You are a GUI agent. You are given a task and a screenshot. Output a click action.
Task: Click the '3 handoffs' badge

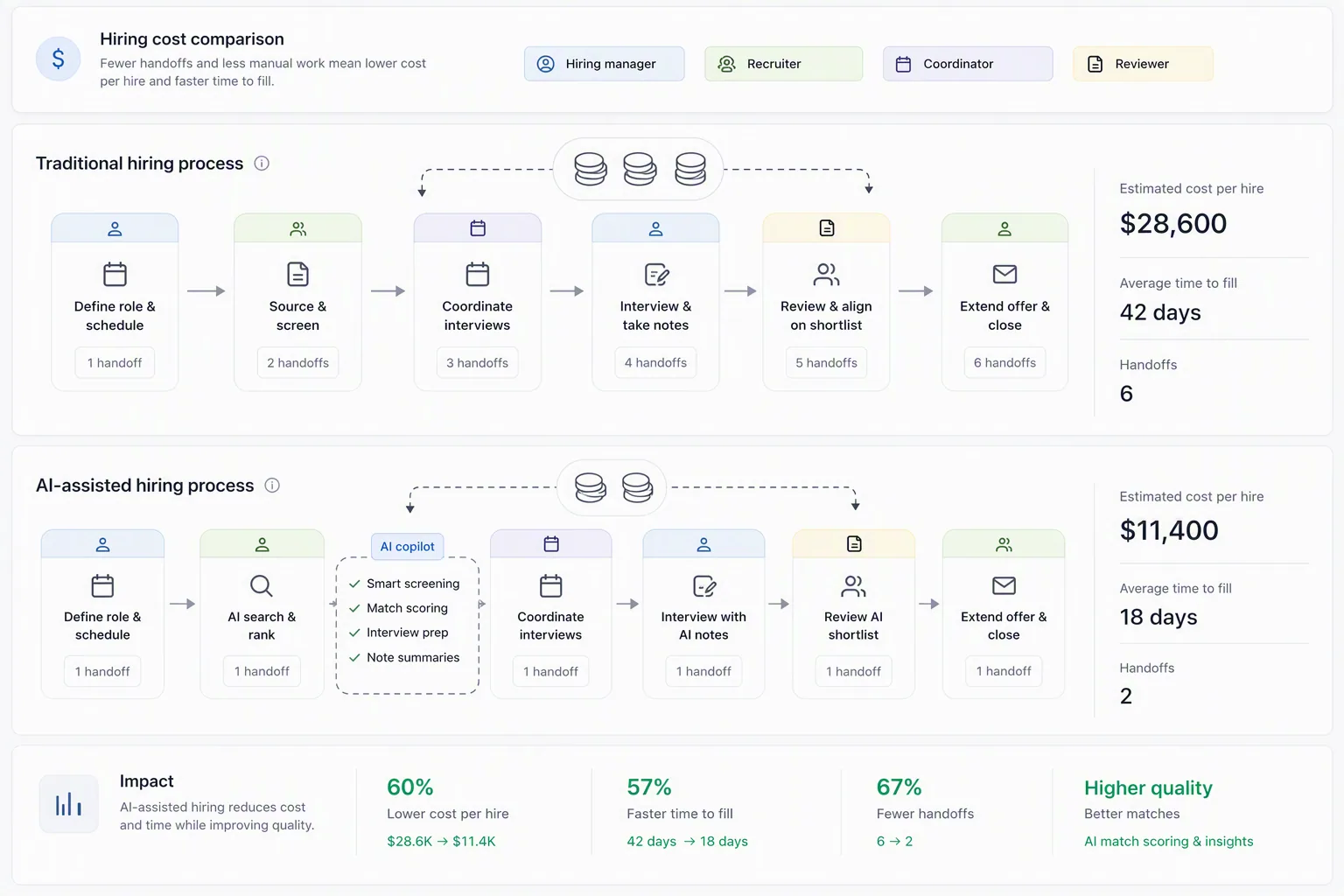coord(477,362)
